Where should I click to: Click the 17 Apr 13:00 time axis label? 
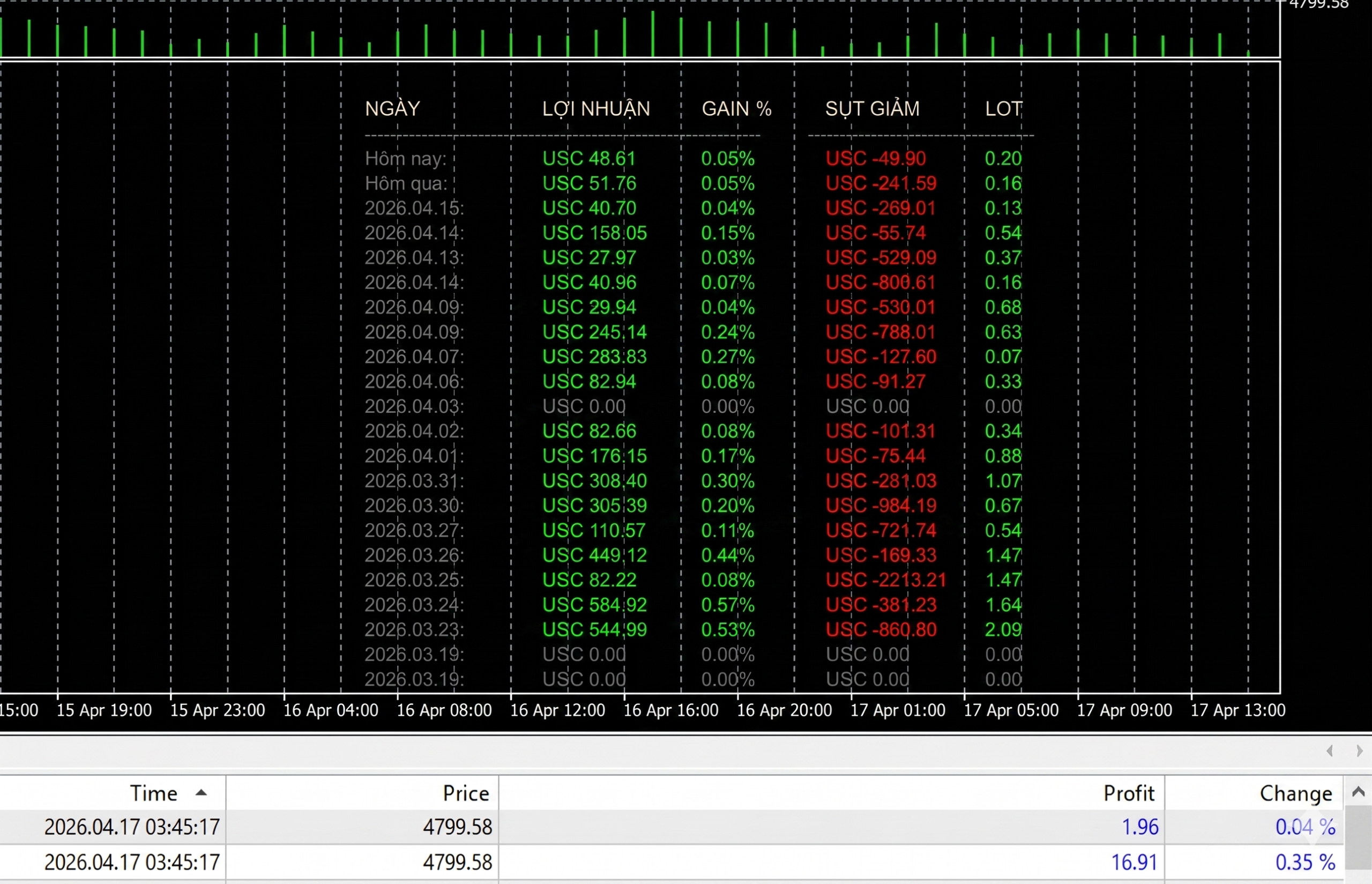click(1237, 710)
